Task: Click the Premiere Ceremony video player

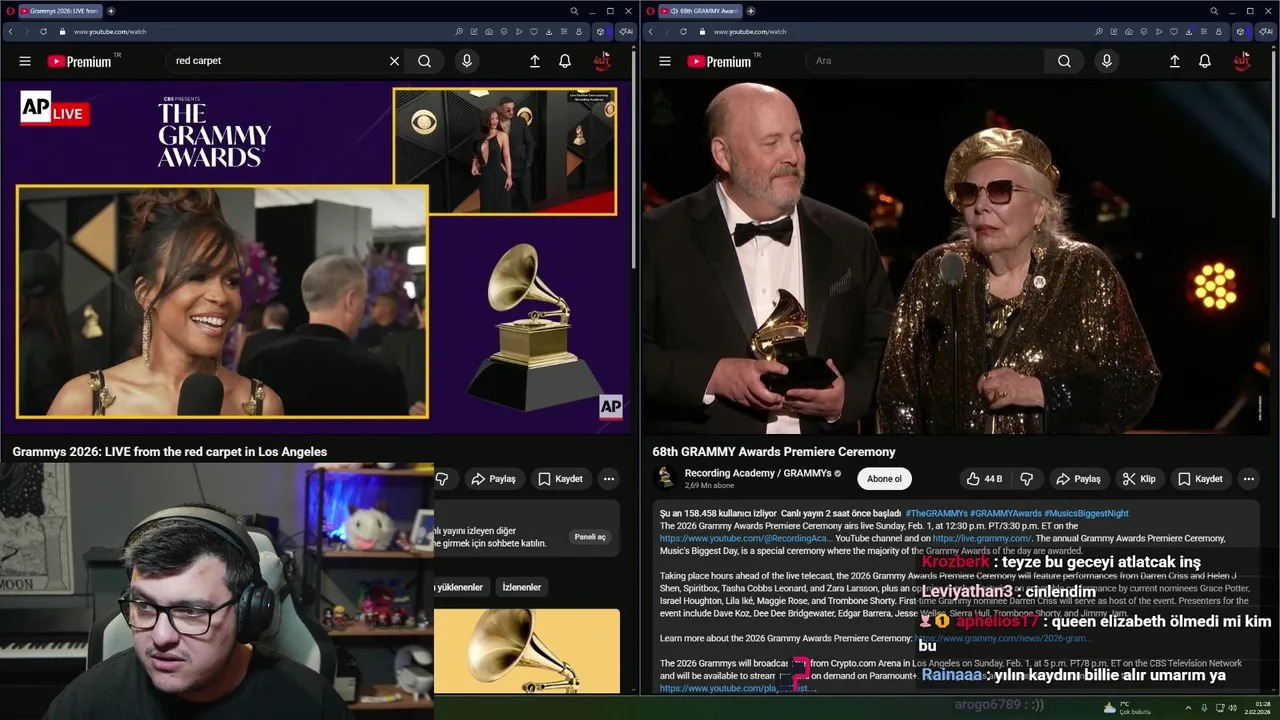Action: click(955, 257)
